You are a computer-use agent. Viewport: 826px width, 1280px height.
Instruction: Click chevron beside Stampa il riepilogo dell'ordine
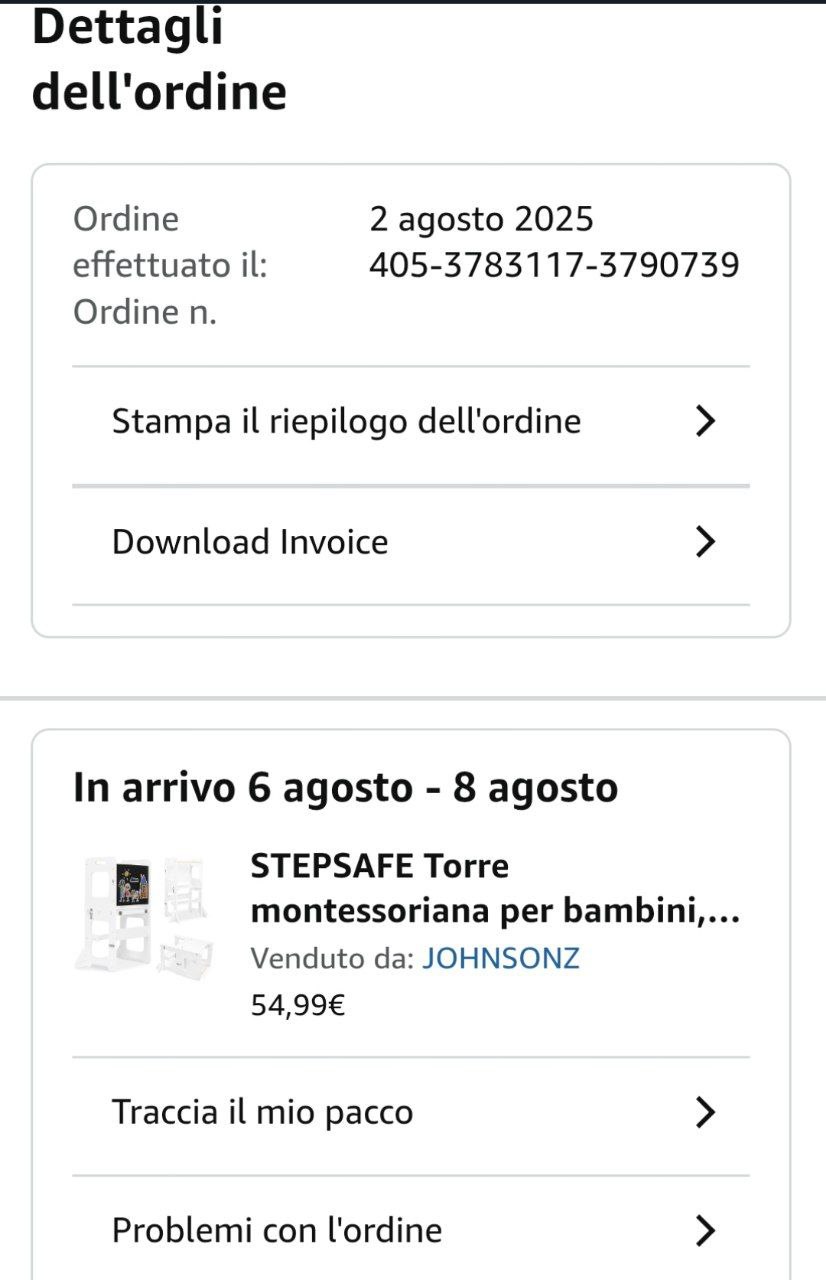click(706, 422)
